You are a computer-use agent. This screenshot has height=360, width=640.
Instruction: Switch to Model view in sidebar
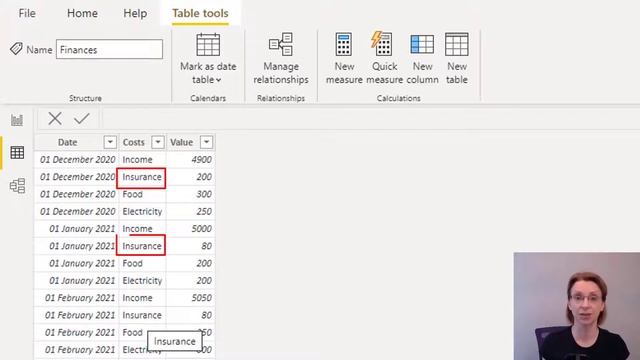17,186
